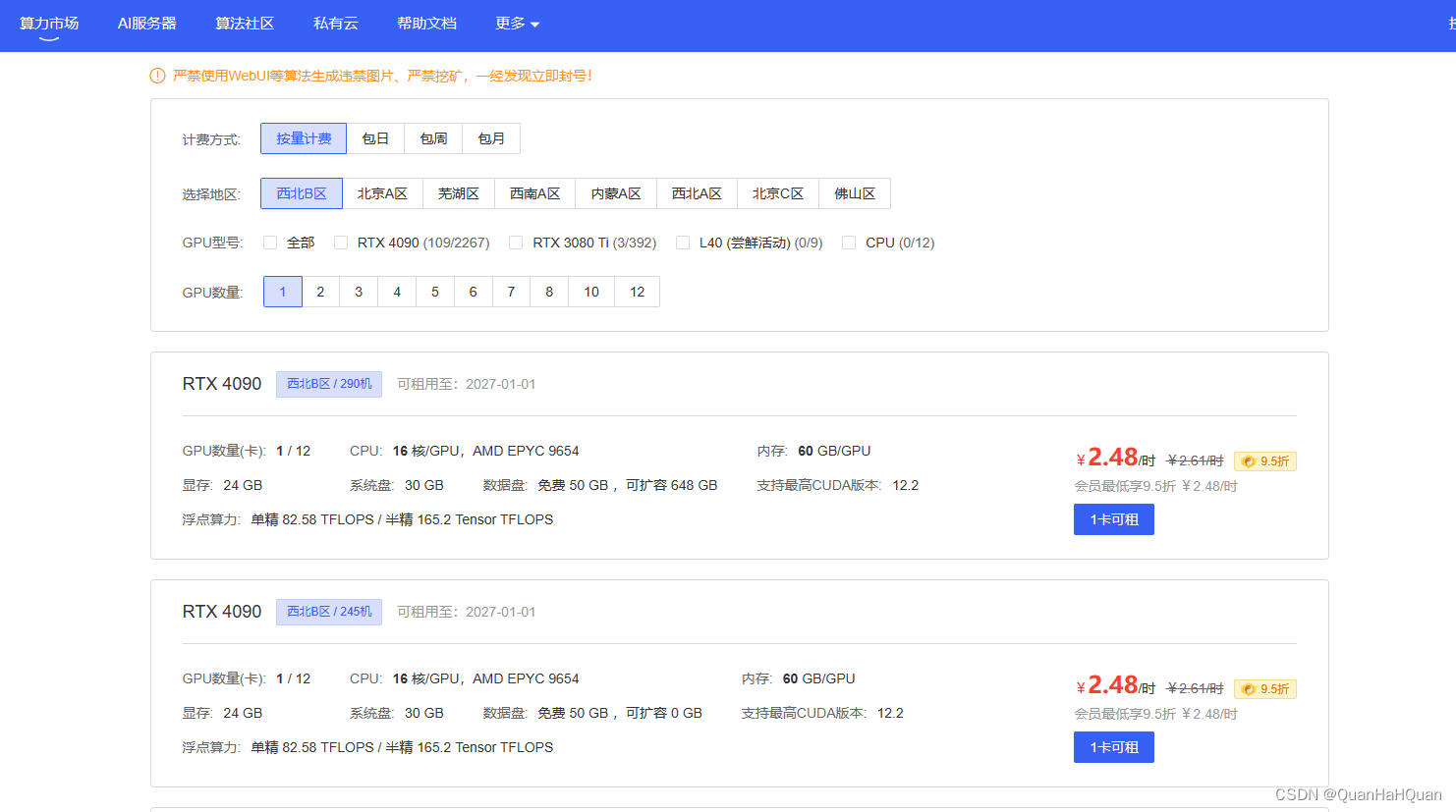Screen dimensions: 1456x812
Task: Click RTX 4090 title of 290机 card
Action: click(x=222, y=384)
